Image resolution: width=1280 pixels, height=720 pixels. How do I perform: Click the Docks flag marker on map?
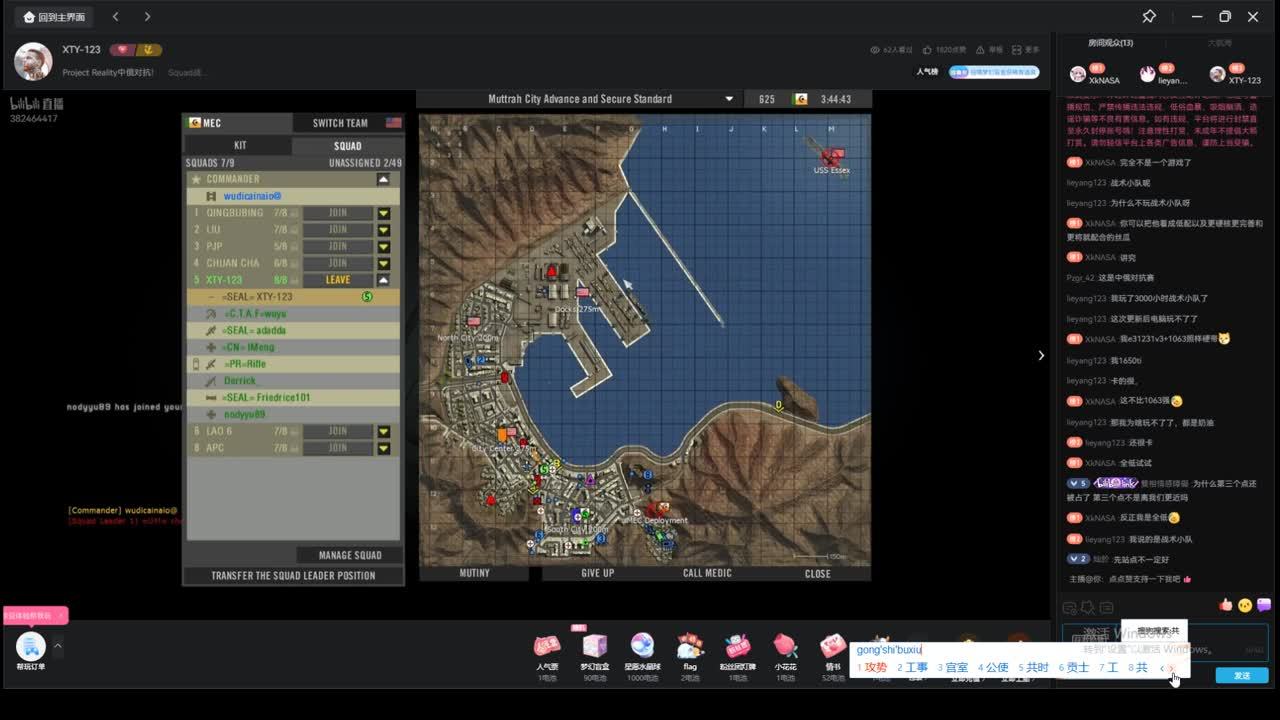pos(582,293)
